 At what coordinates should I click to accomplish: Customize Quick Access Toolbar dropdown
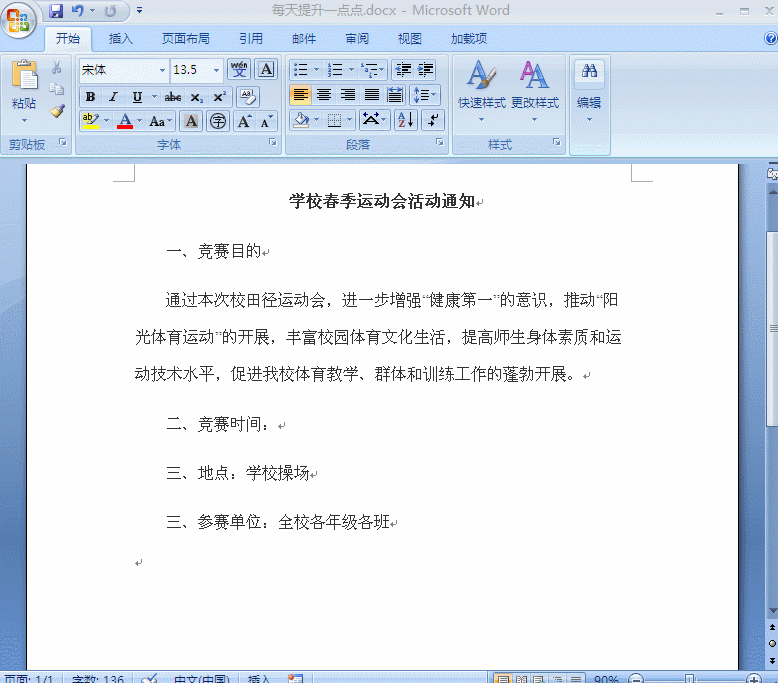click(x=139, y=10)
